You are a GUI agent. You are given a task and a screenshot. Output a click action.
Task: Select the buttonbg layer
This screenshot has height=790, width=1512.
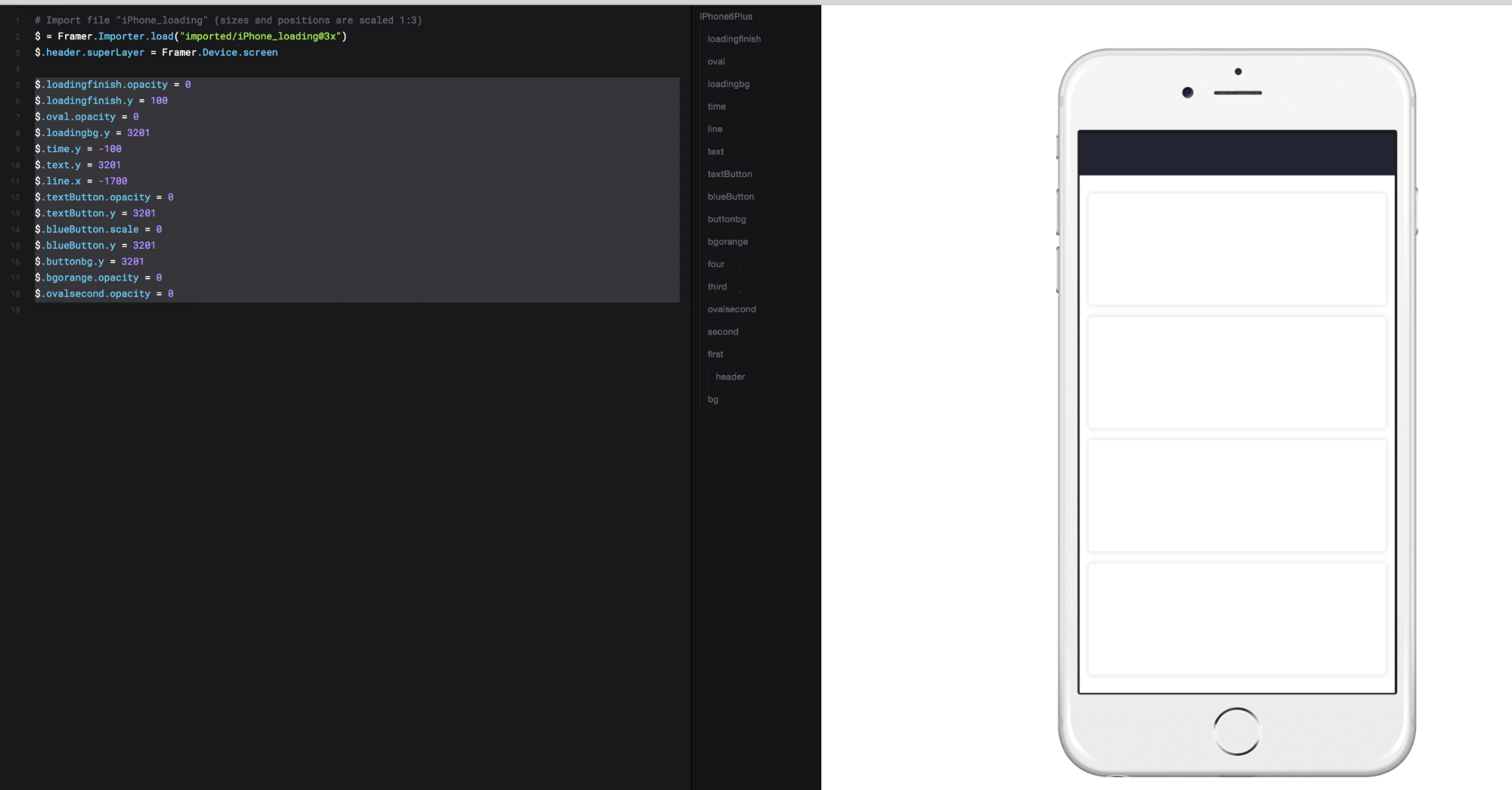click(x=727, y=219)
